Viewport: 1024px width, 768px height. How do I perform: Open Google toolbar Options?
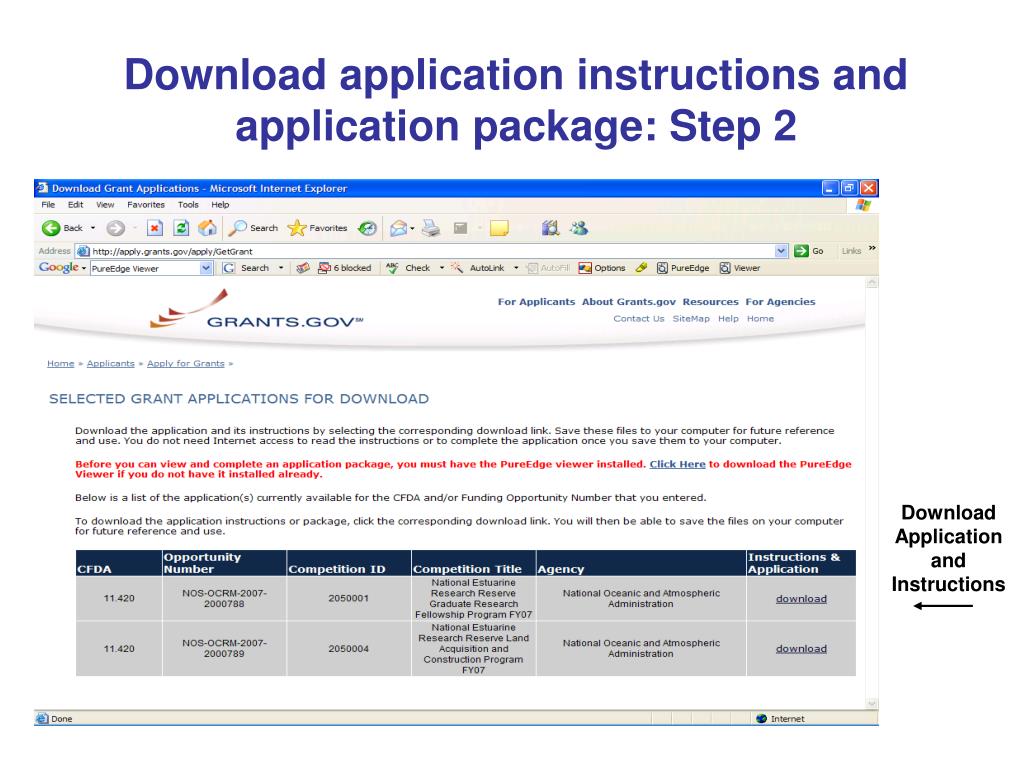click(602, 268)
